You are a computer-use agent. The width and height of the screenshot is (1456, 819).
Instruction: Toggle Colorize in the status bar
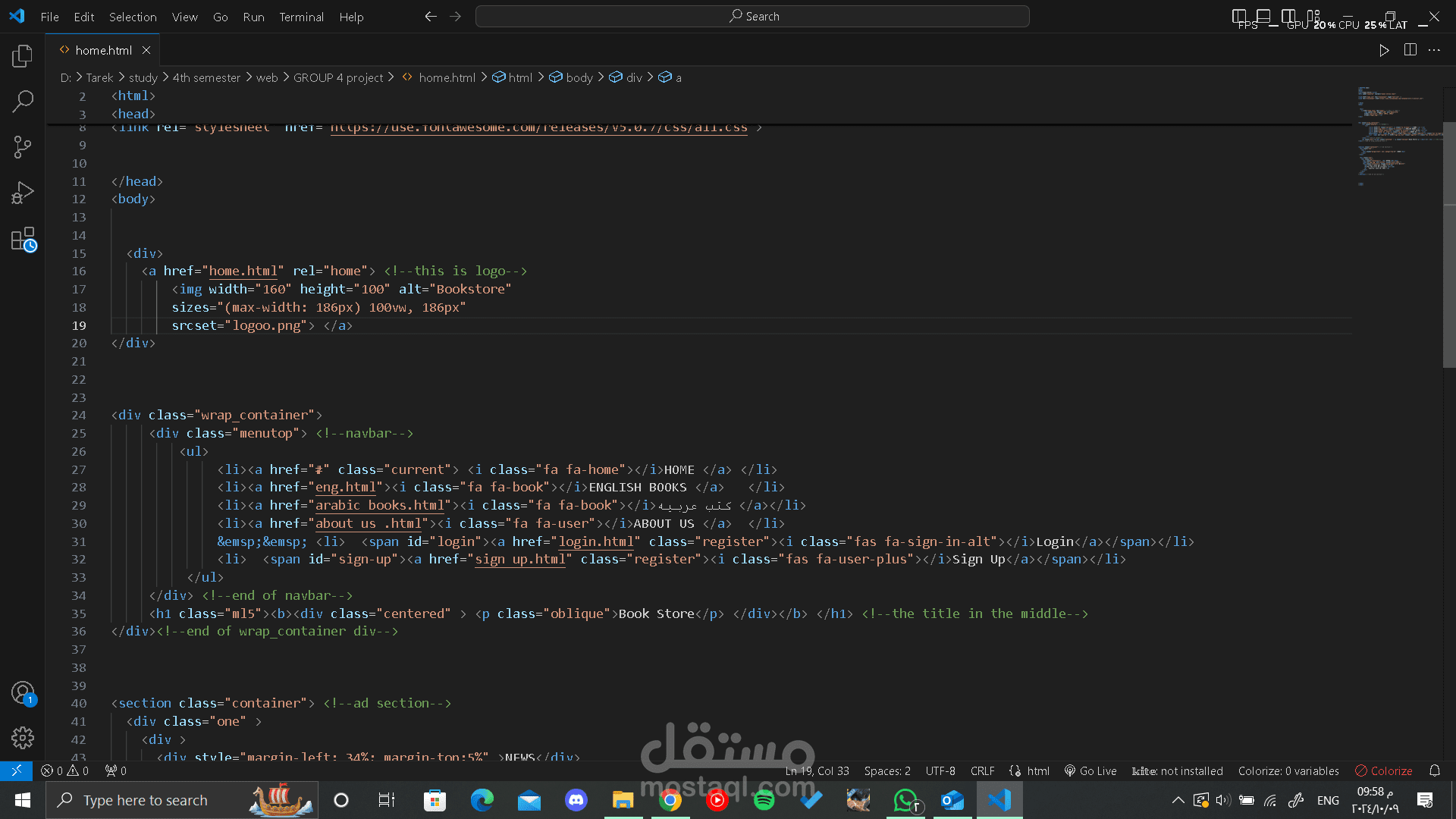point(1384,770)
